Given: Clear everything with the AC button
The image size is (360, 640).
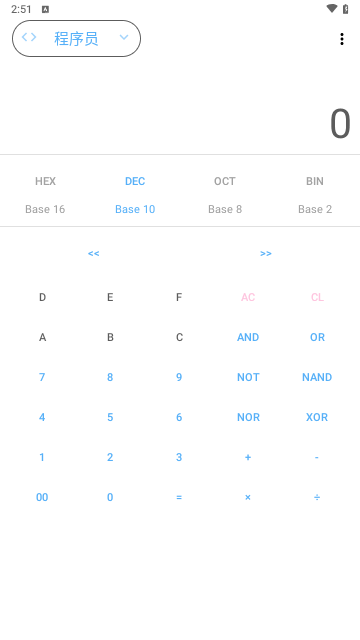Looking at the screenshot, I should (x=248, y=297).
